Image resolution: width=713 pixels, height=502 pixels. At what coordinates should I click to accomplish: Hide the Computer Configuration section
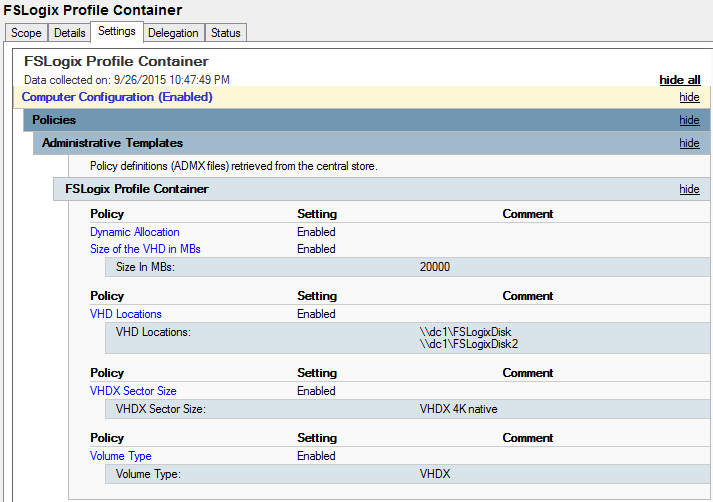(689, 97)
